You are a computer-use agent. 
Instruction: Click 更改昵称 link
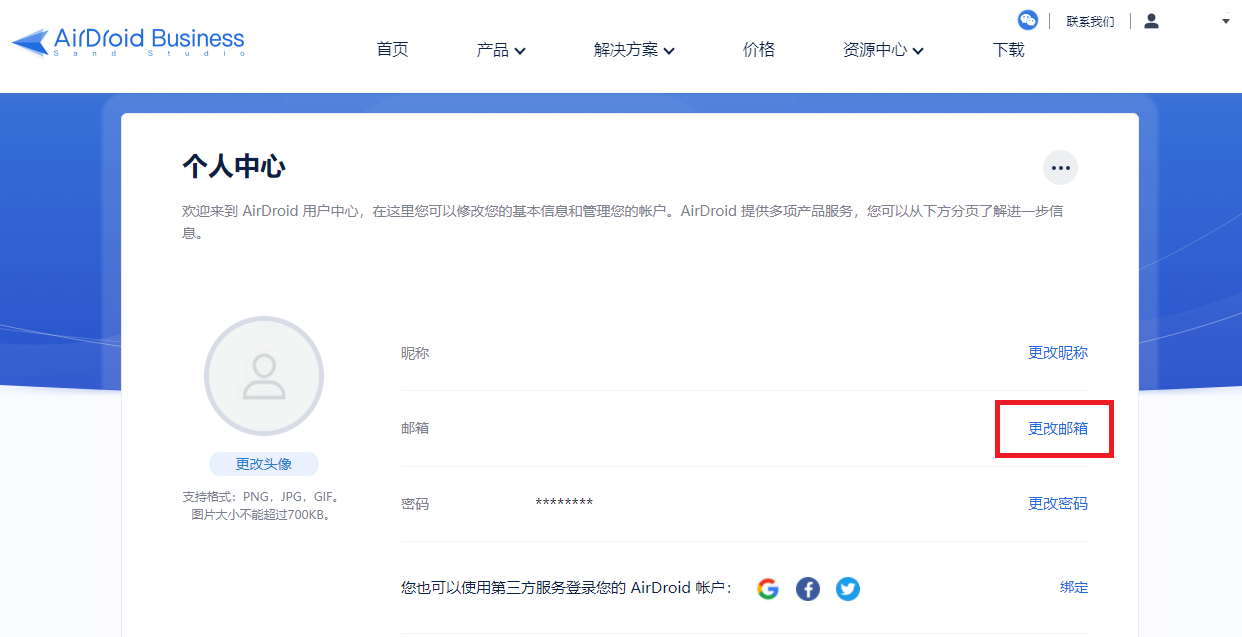1058,353
